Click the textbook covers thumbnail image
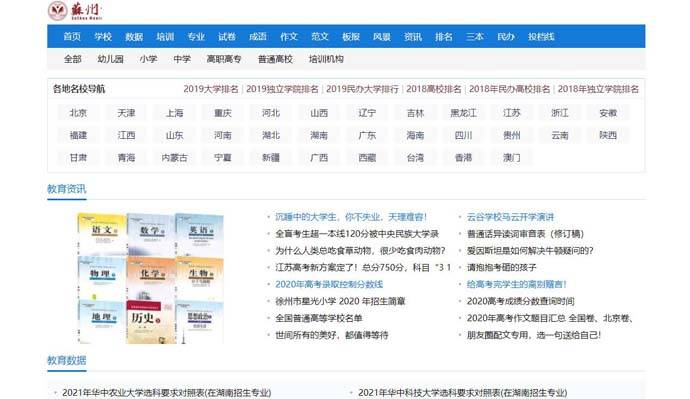Image resolution: width=690 pixels, height=399 pixels. 150,278
